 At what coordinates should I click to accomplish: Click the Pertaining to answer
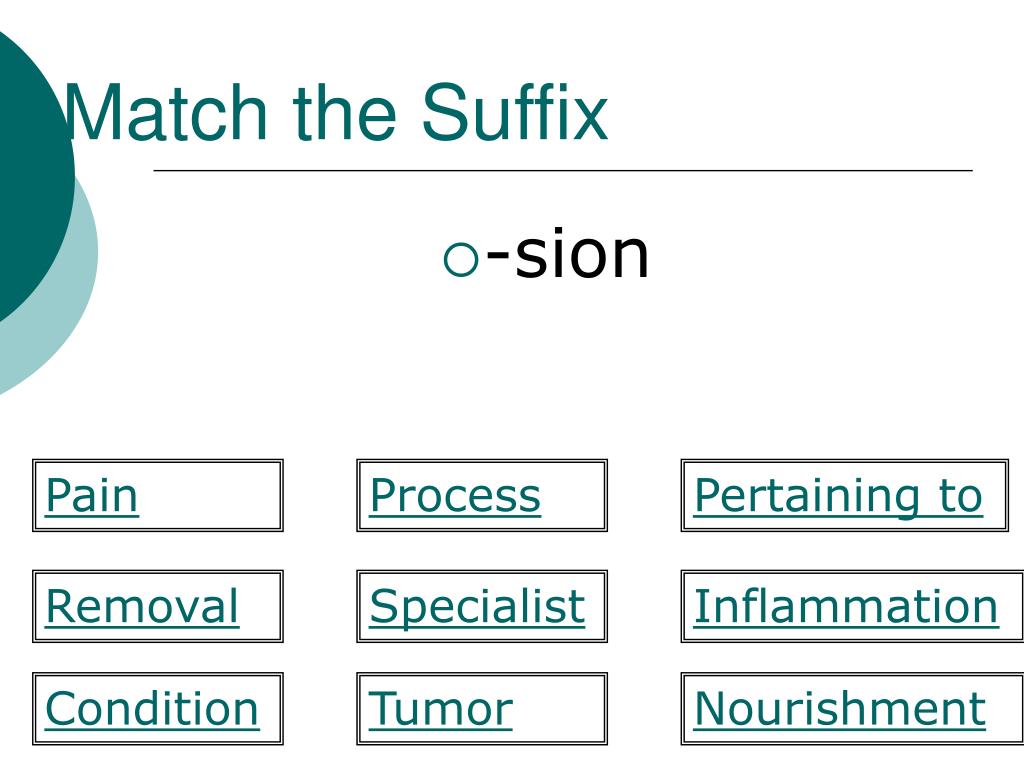coord(838,496)
